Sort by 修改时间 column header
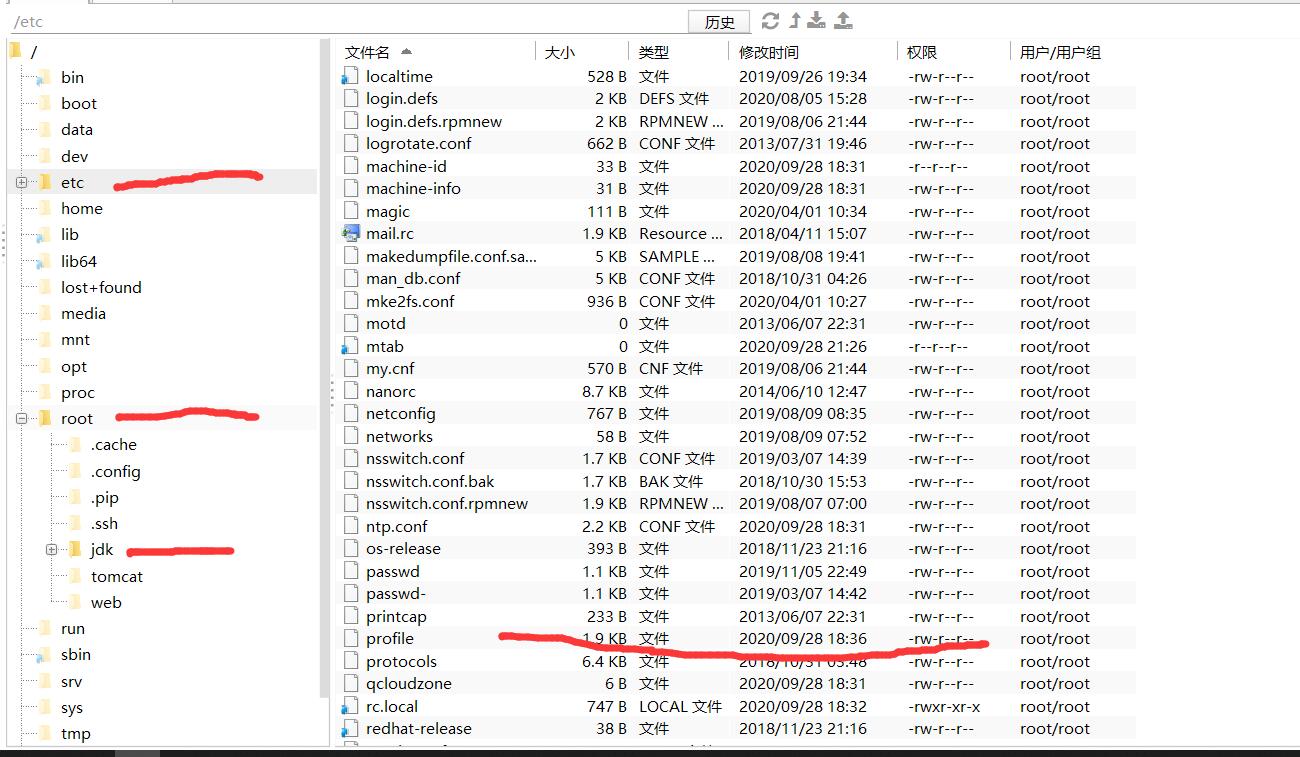The width and height of the screenshot is (1300, 757). point(769,52)
